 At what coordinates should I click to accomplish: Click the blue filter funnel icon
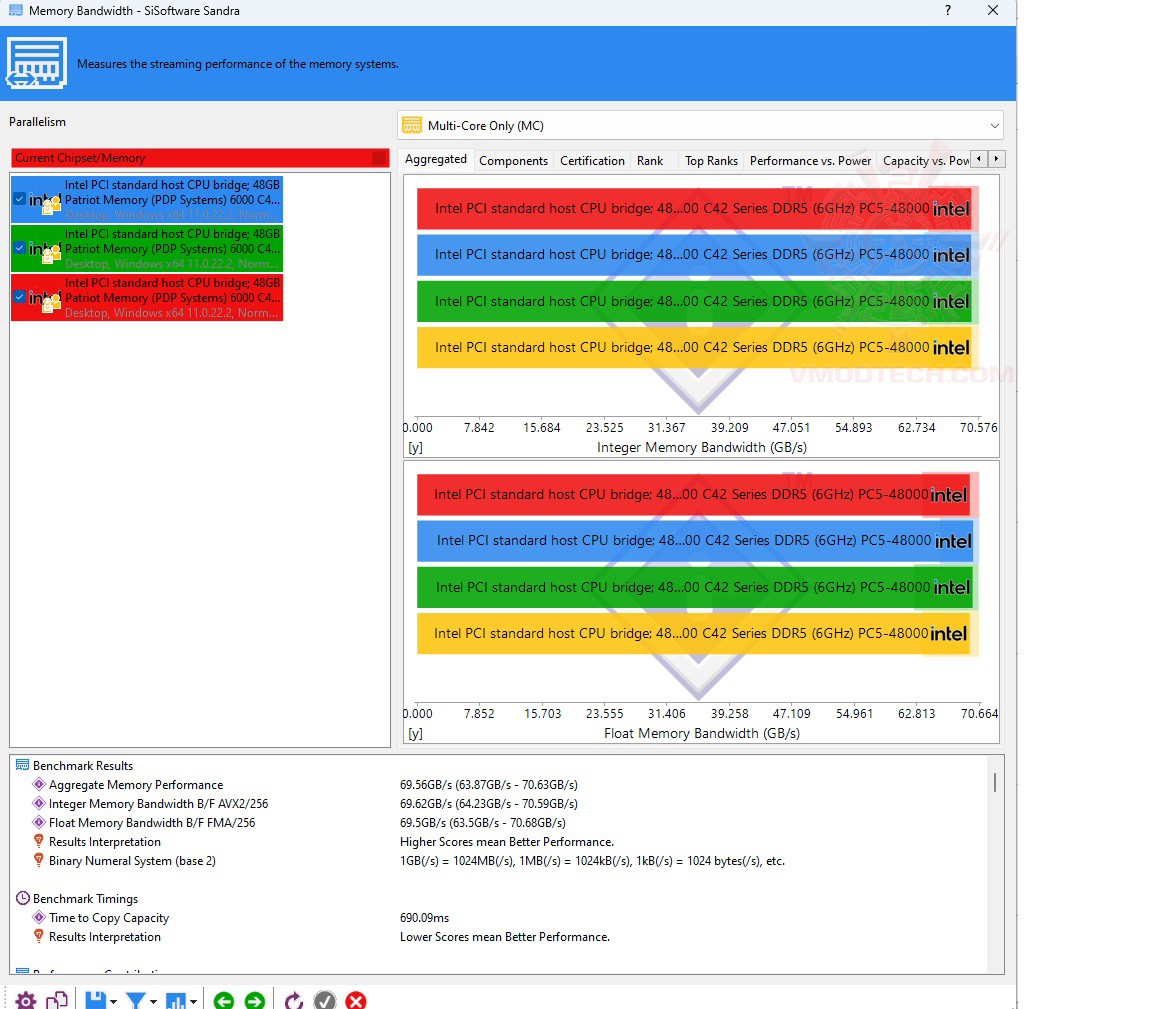click(x=135, y=1000)
